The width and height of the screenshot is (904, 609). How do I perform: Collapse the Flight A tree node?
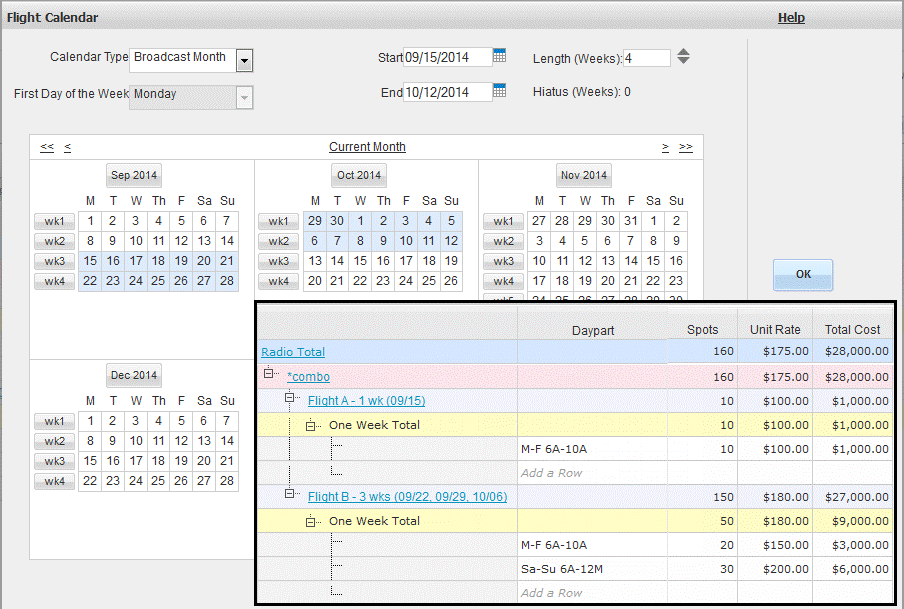click(290, 398)
